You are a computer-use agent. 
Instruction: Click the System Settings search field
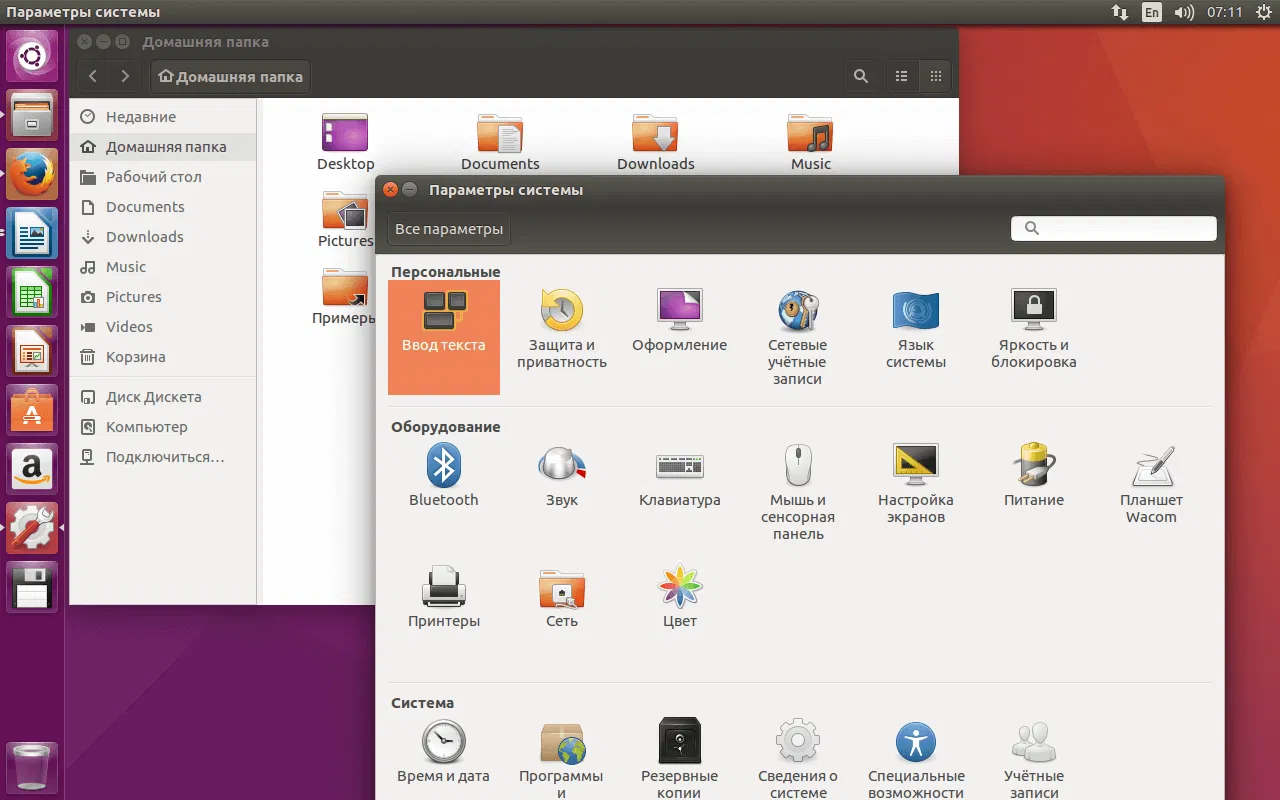click(x=1113, y=228)
